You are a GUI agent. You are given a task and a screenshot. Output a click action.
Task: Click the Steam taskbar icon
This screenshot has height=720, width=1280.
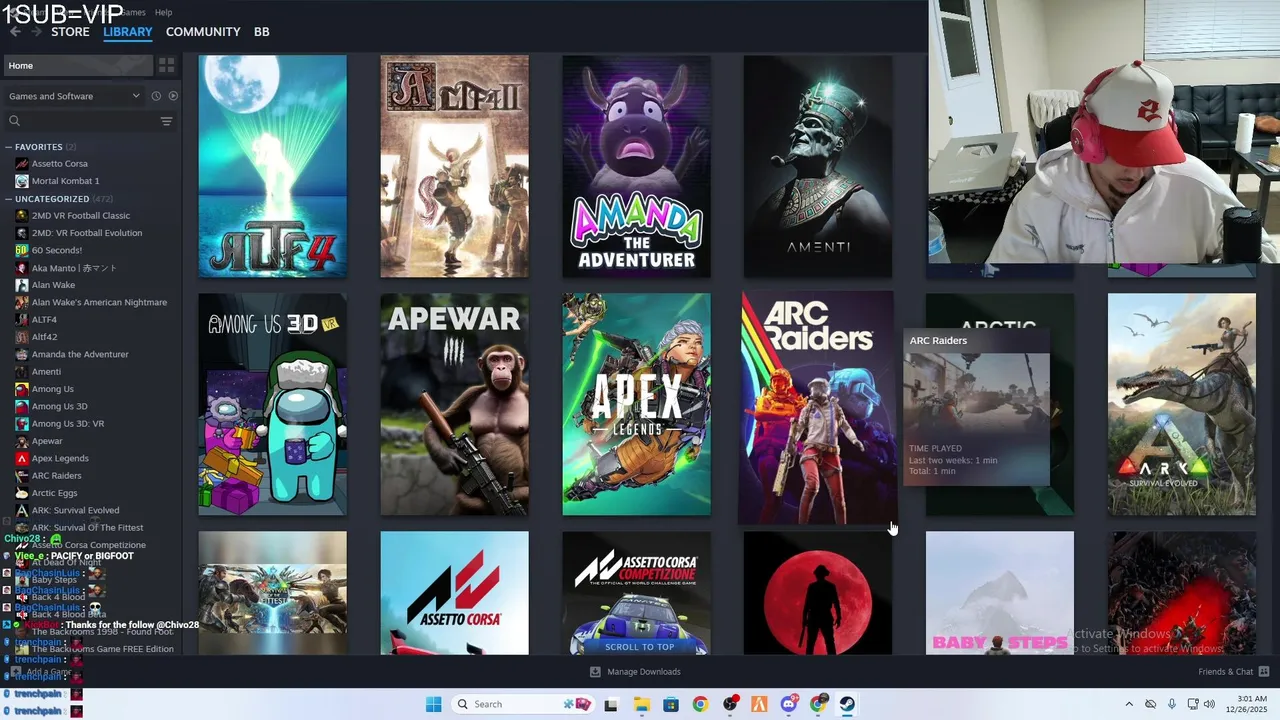pyautogui.click(x=848, y=704)
